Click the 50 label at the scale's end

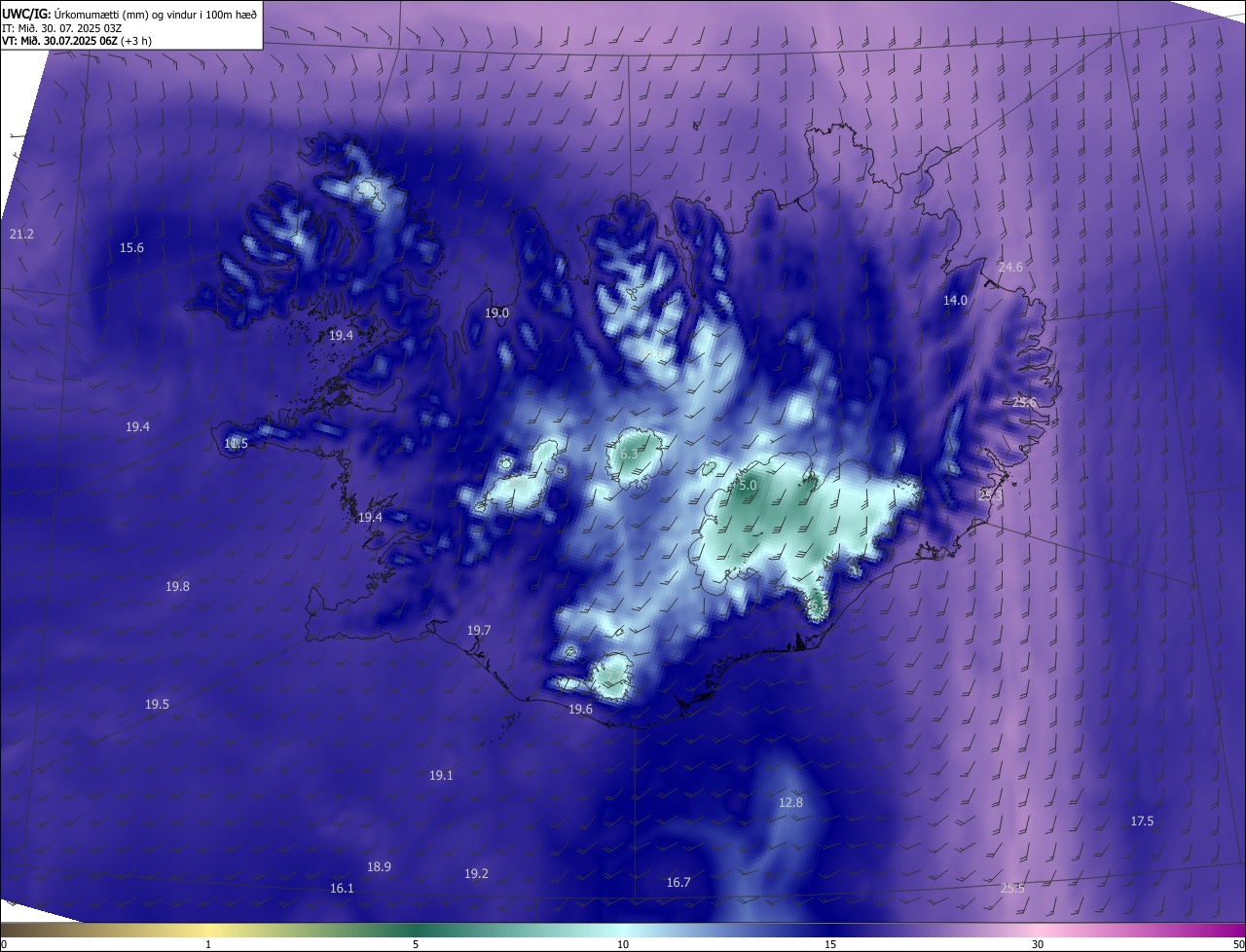1238,944
